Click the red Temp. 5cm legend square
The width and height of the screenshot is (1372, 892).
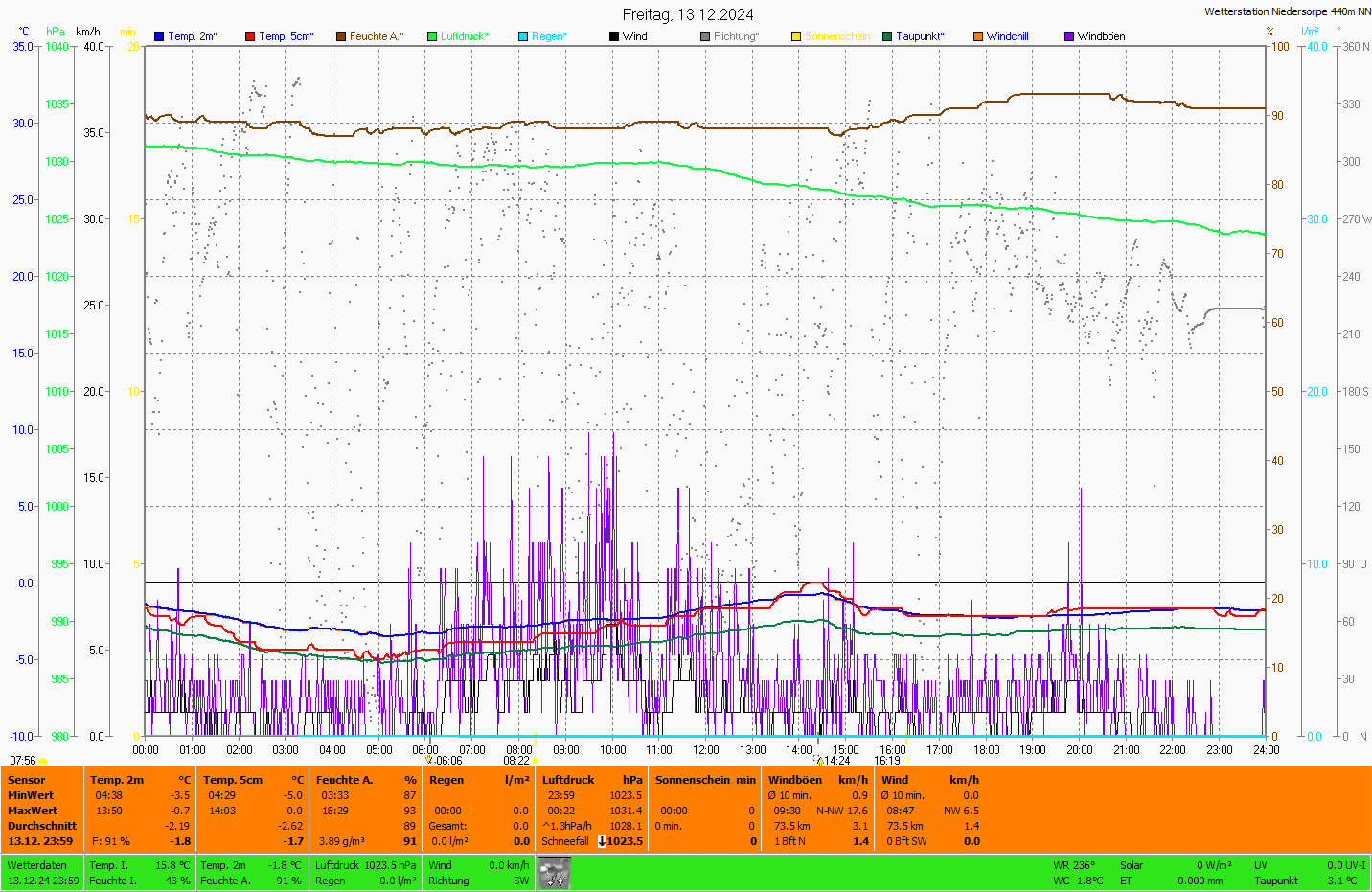point(250,36)
